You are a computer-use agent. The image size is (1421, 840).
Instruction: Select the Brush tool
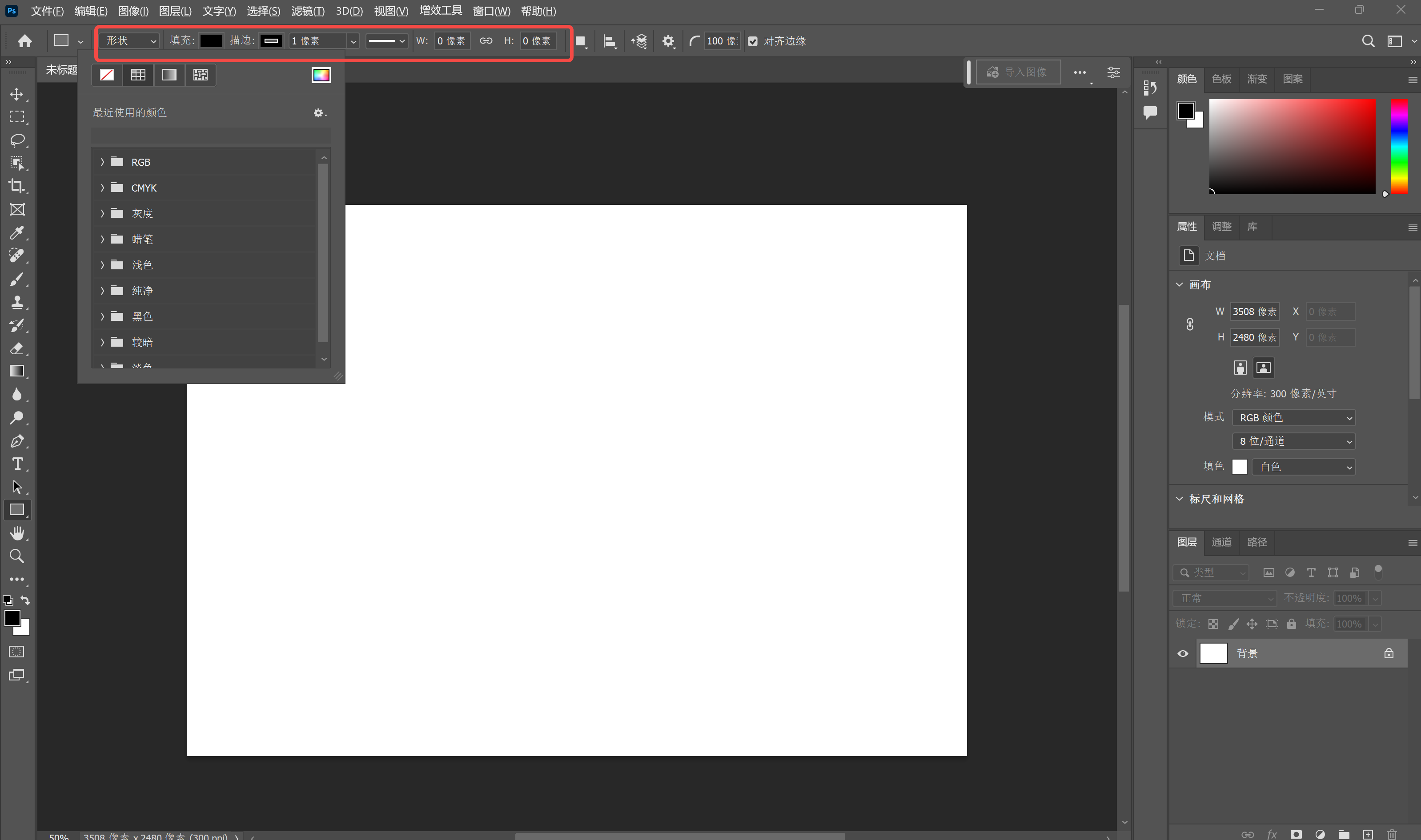[17, 279]
